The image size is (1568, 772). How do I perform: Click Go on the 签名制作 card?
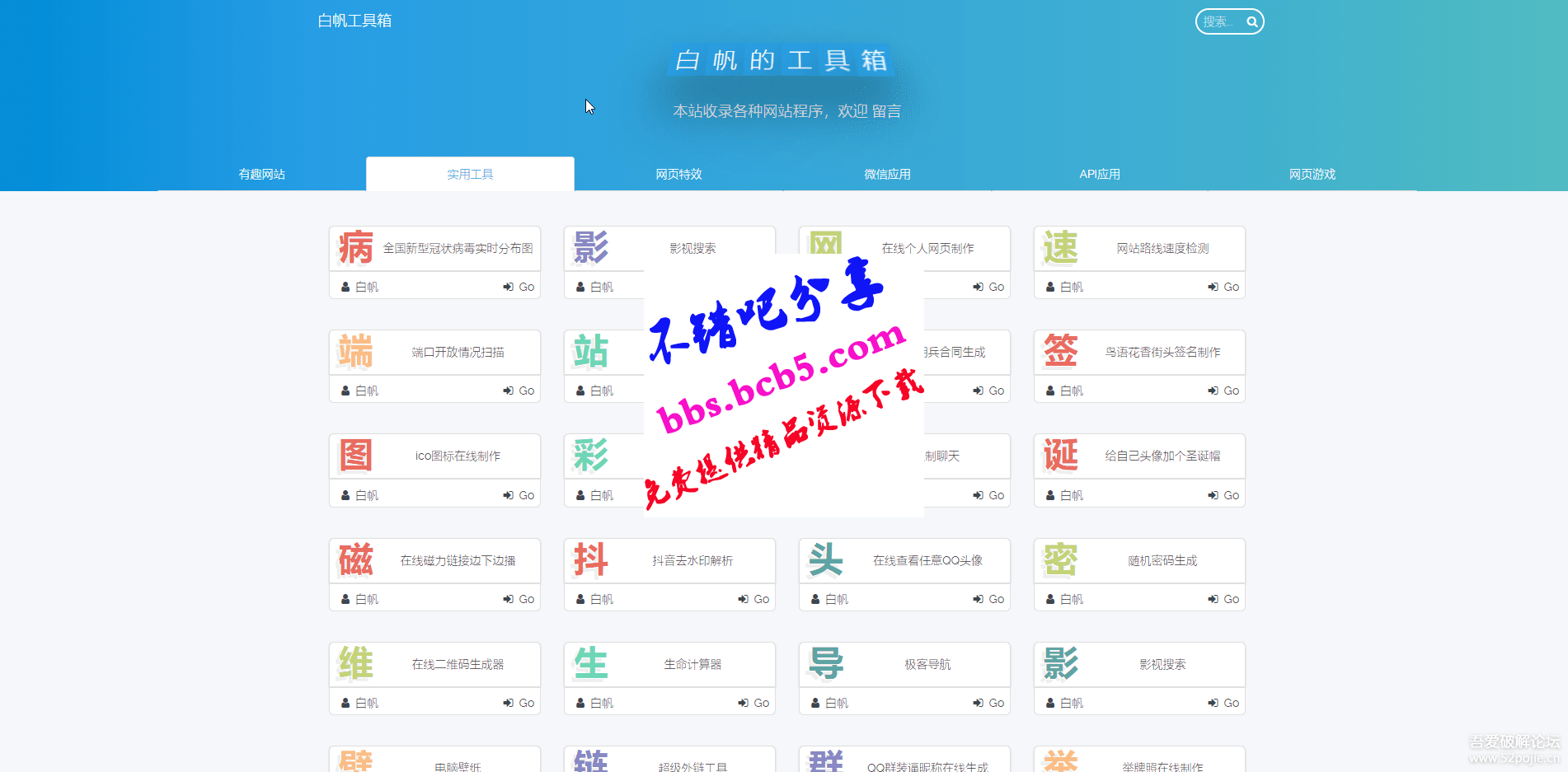[1224, 391]
